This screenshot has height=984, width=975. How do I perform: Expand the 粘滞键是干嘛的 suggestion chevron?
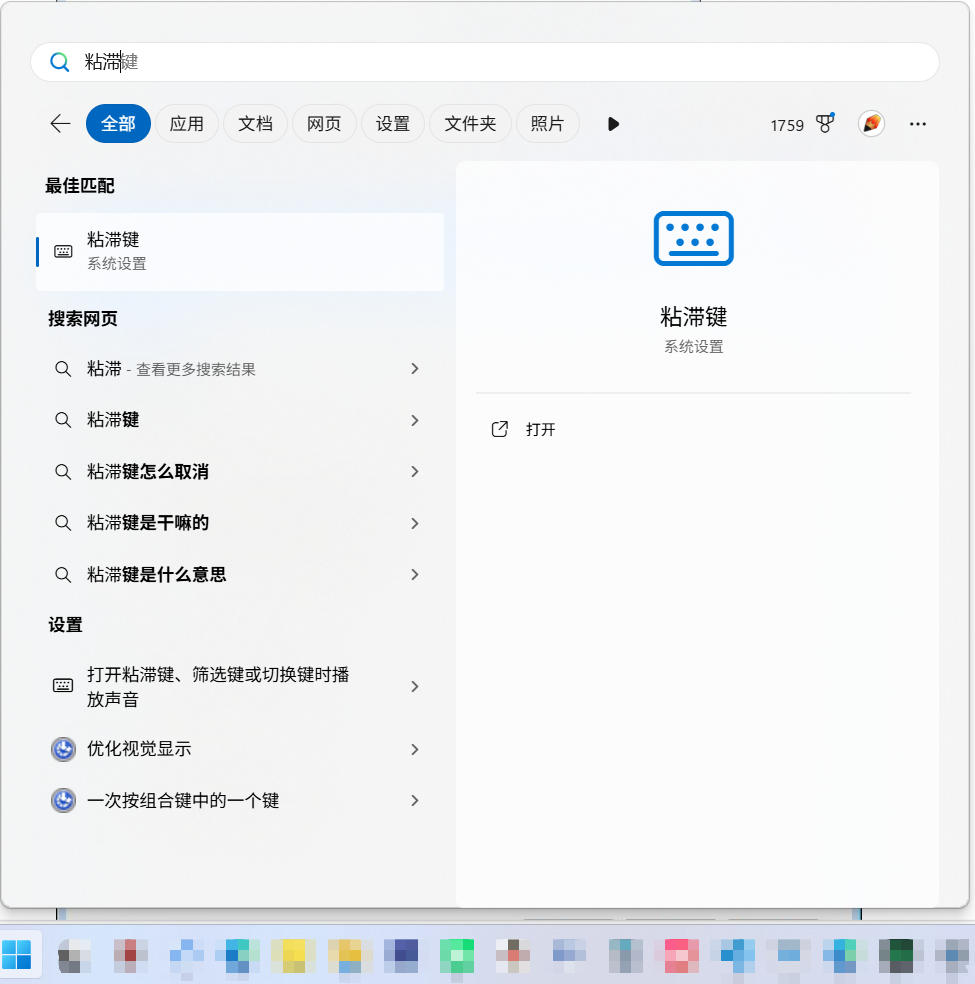coord(415,523)
